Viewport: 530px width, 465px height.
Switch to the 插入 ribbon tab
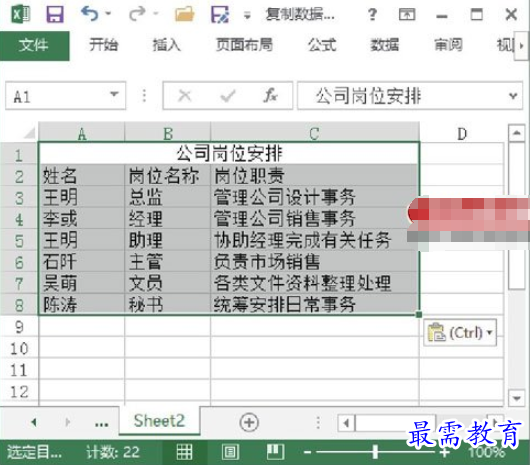click(166, 45)
